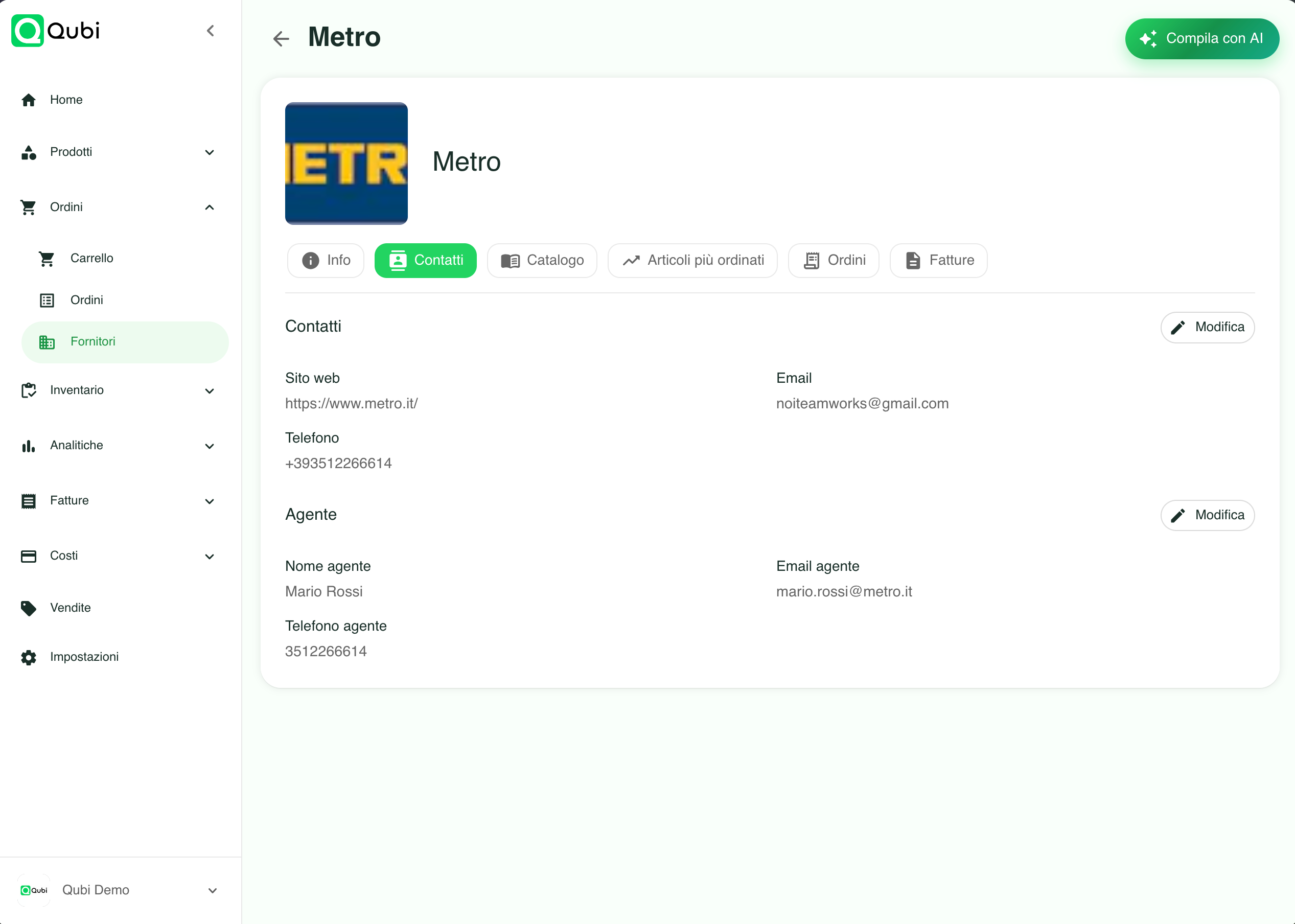Screen dimensions: 1295x924
Task: Click the Home house icon
Action: click(29, 100)
